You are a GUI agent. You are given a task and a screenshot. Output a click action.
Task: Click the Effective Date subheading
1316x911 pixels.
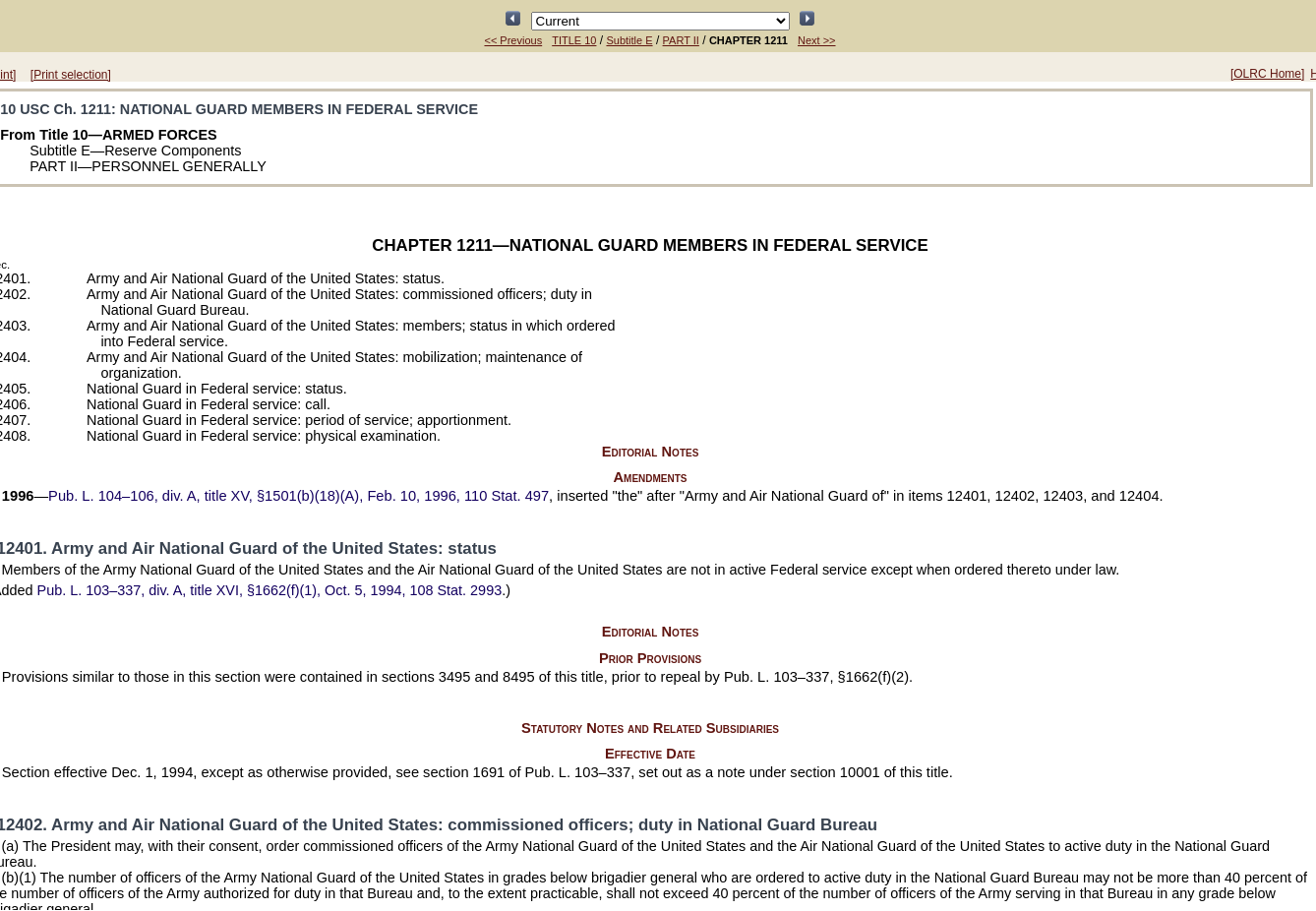point(650,754)
